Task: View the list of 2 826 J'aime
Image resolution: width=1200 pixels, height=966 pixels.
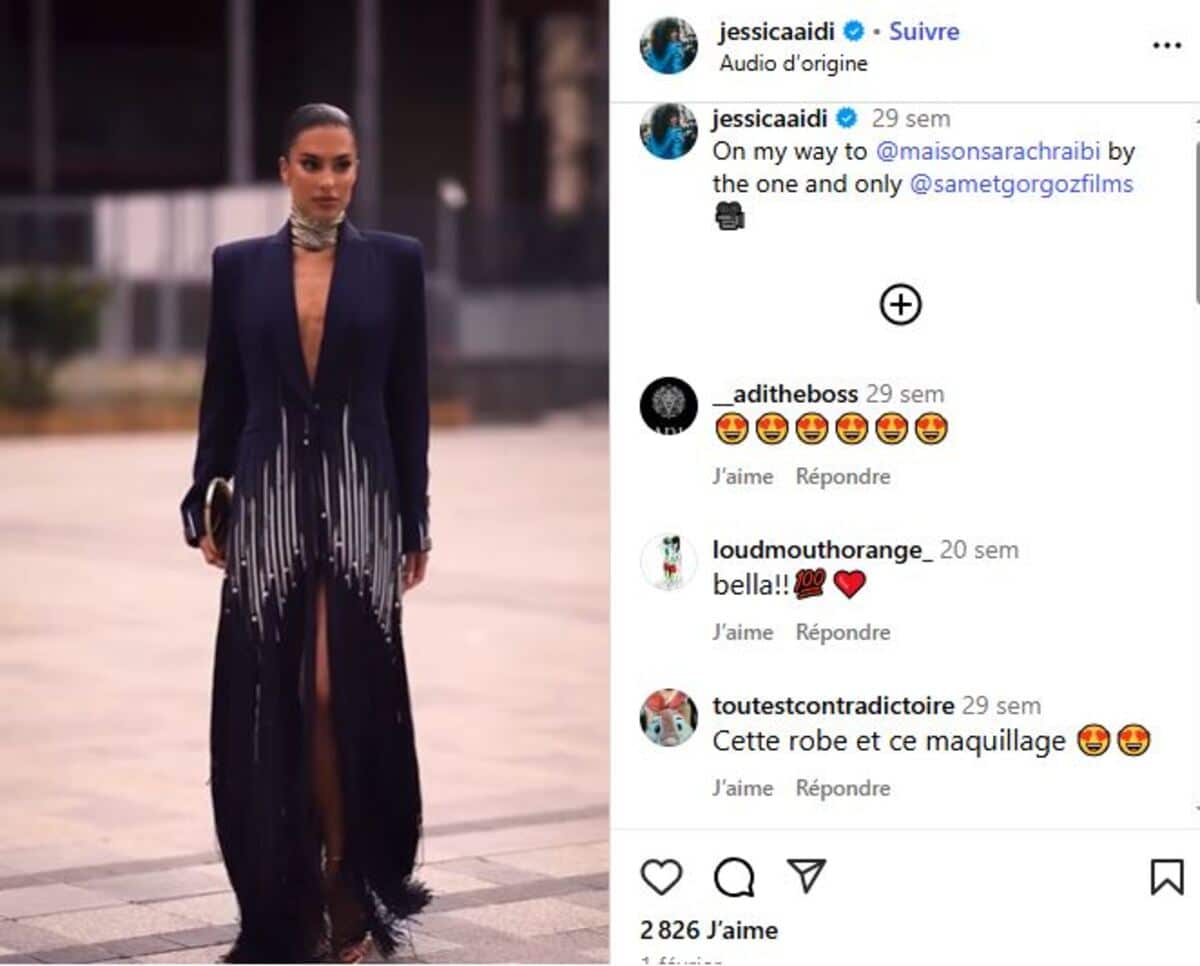Action: [x=709, y=930]
